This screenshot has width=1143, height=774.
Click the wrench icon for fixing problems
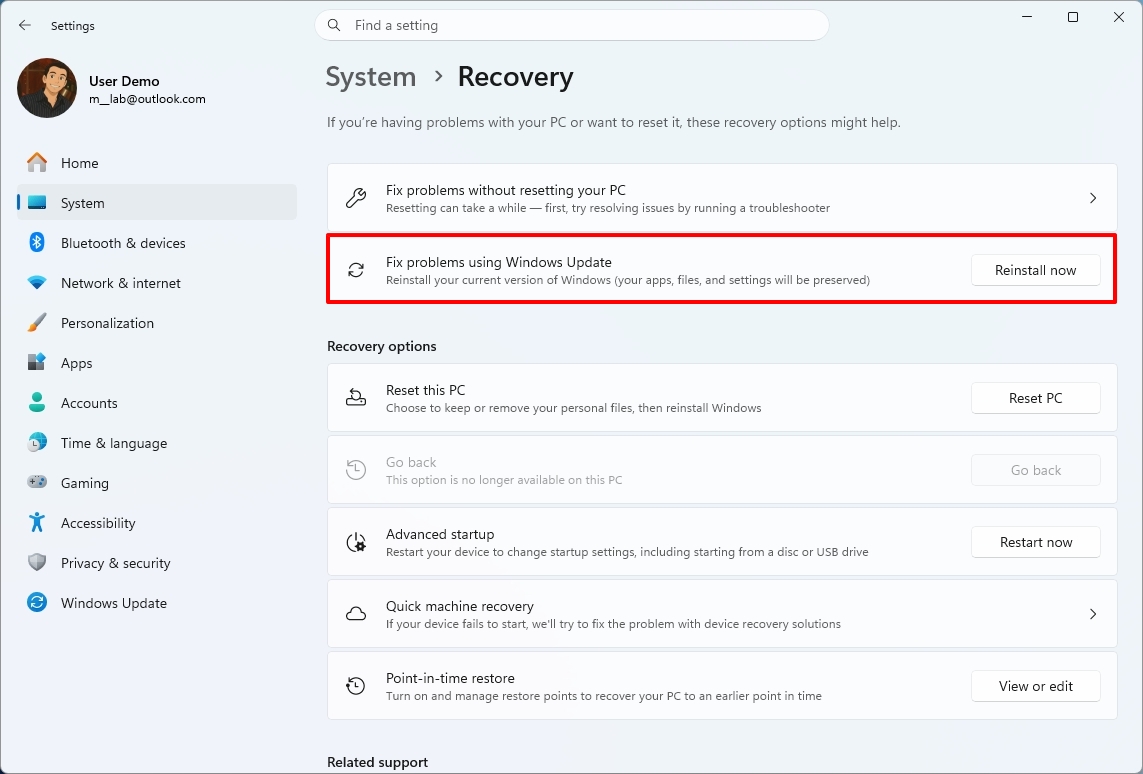(356, 198)
